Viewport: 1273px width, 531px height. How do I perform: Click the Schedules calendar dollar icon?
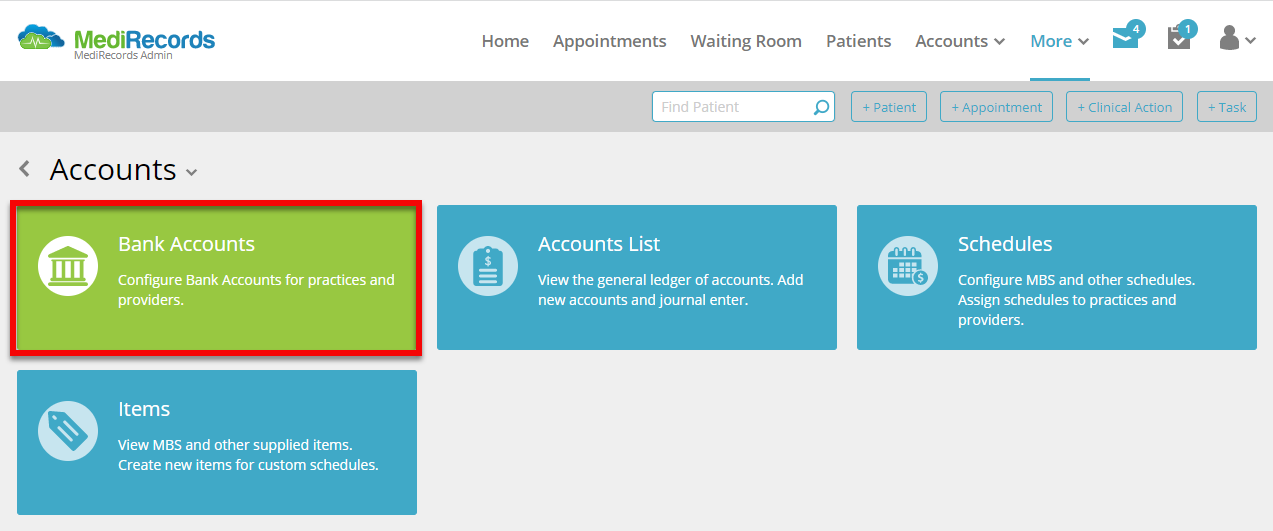[x=908, y=265]
